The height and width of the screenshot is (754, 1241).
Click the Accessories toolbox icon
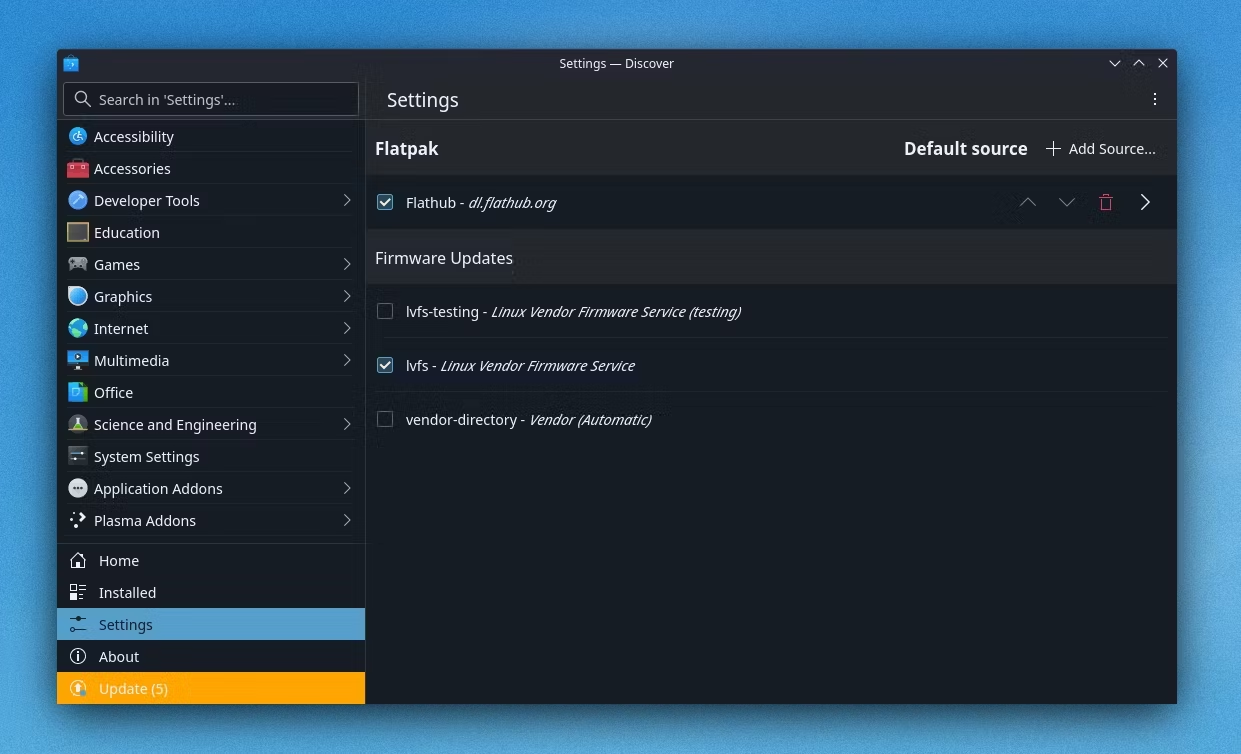[x=78, y=168]
